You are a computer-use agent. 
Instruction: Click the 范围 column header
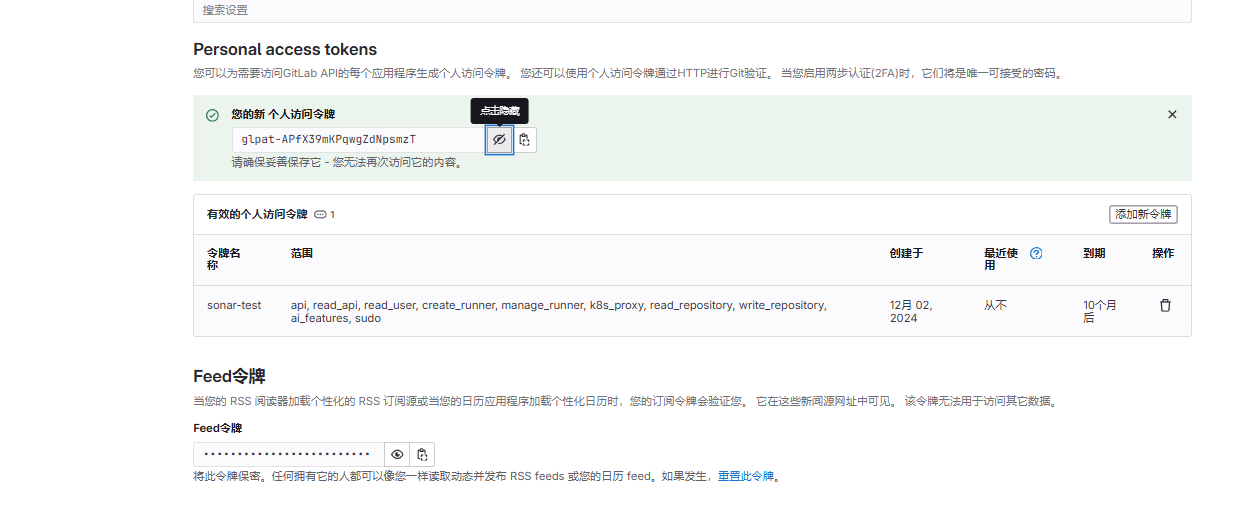302,253
